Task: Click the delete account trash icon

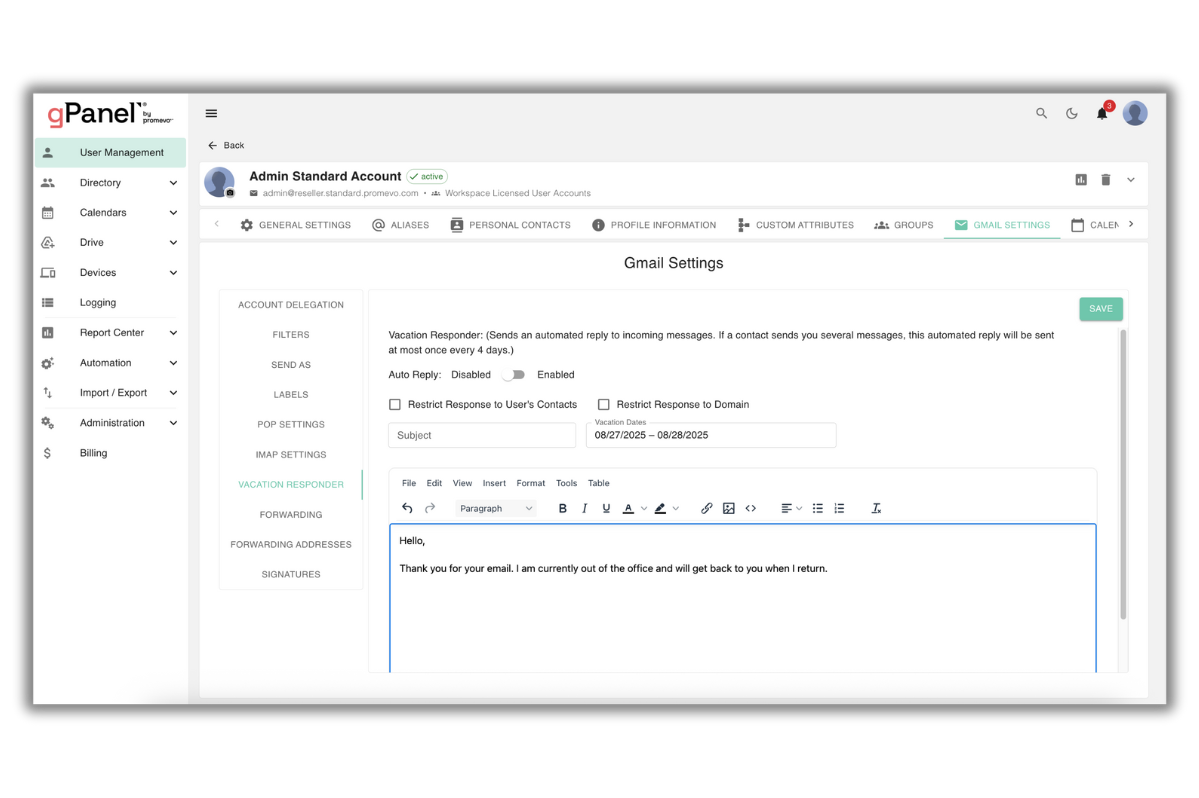Action: [1105, 180]
